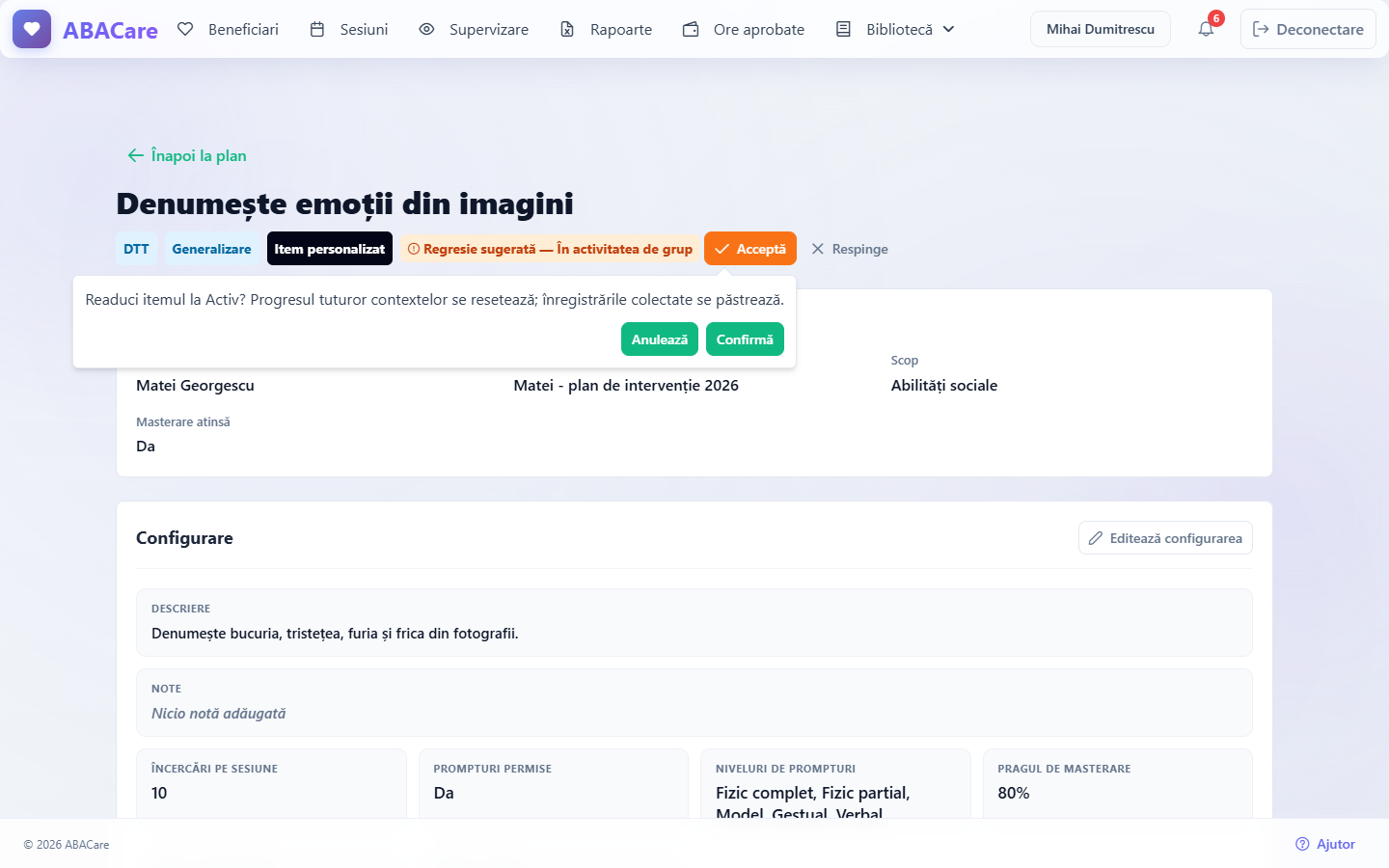Go to Sesiuni page

[x=349, y=29]
